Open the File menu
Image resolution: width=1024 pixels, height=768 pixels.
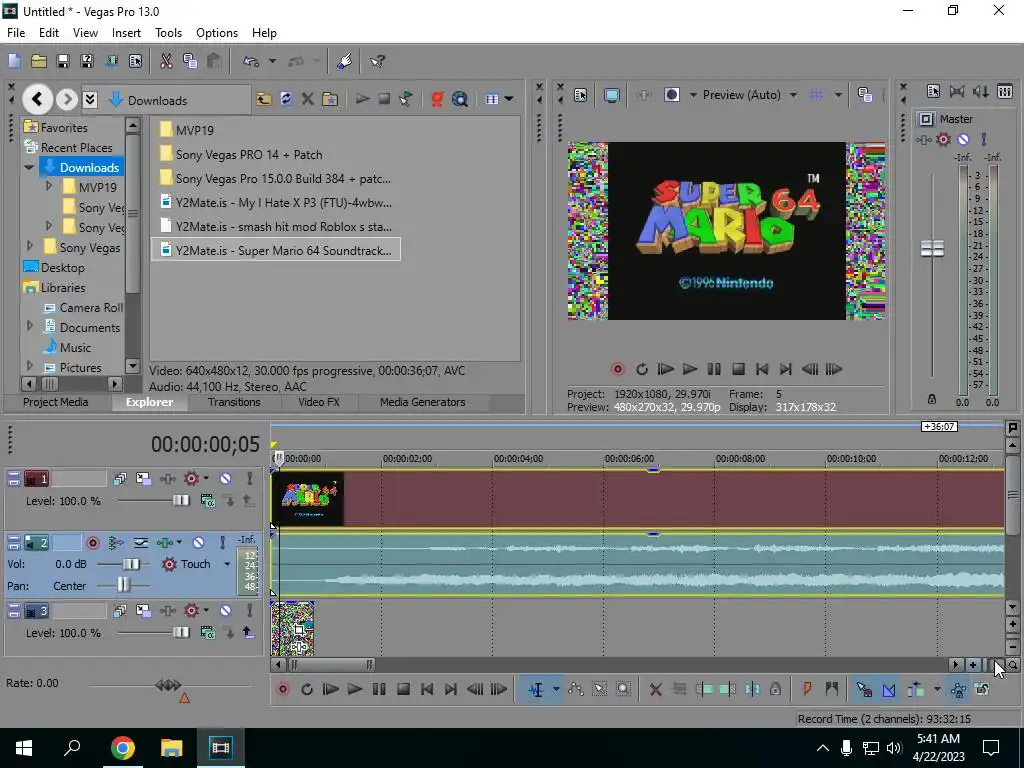tap(16, 33)
